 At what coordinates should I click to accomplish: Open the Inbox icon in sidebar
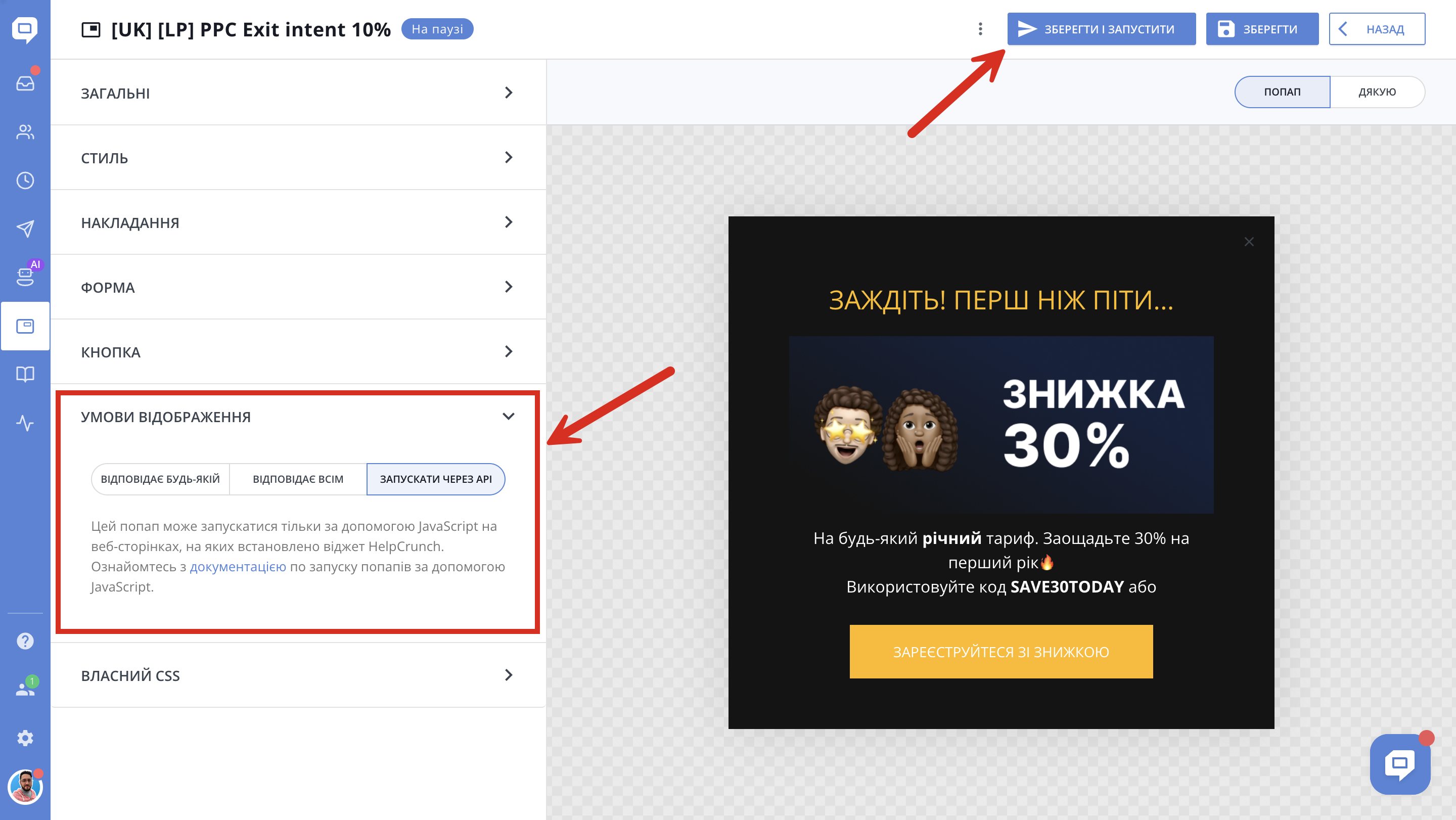click(25, 83)
